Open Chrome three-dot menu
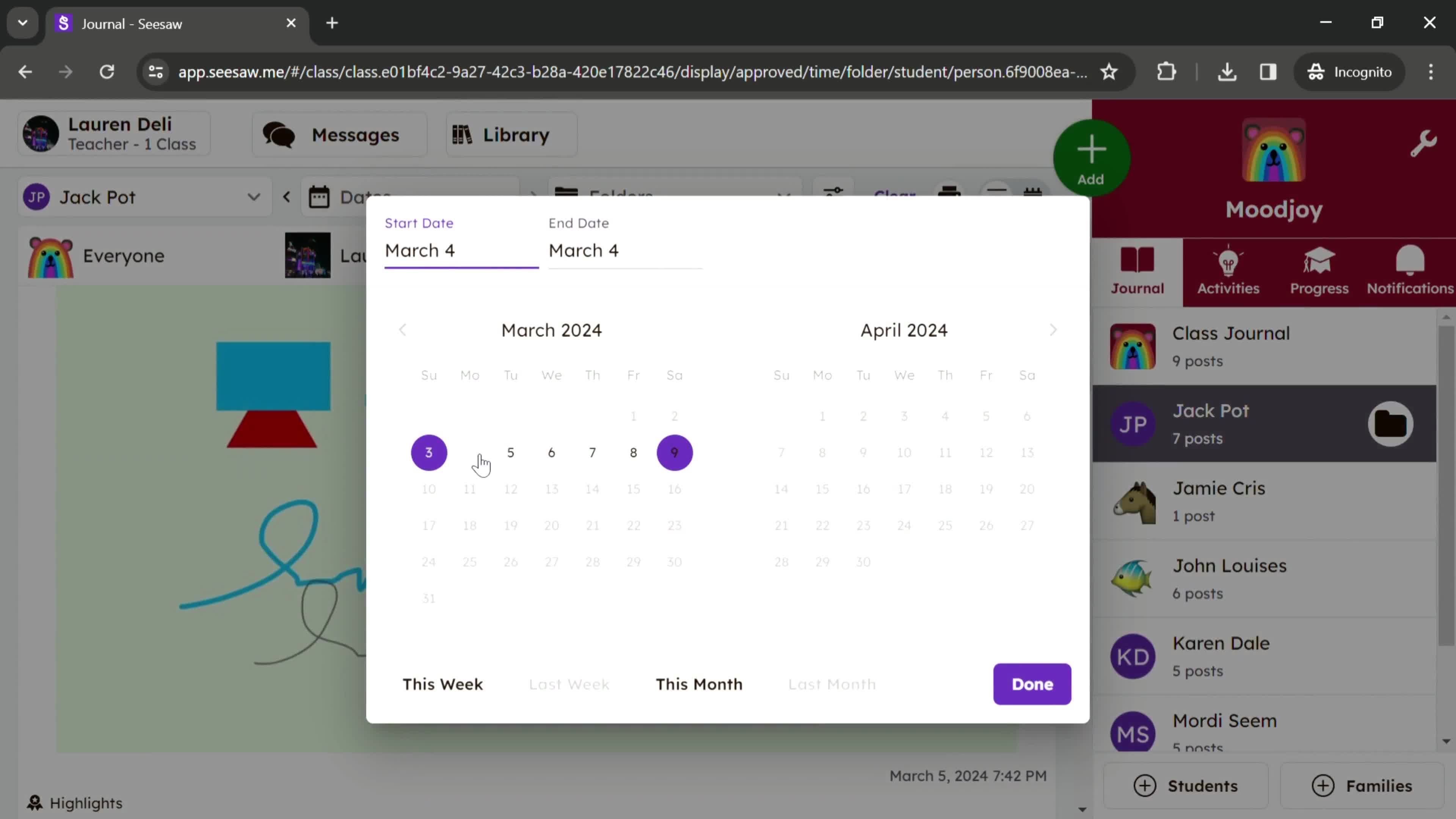The height and width of the screenshot is (819, 1456). click(1431, 72)
